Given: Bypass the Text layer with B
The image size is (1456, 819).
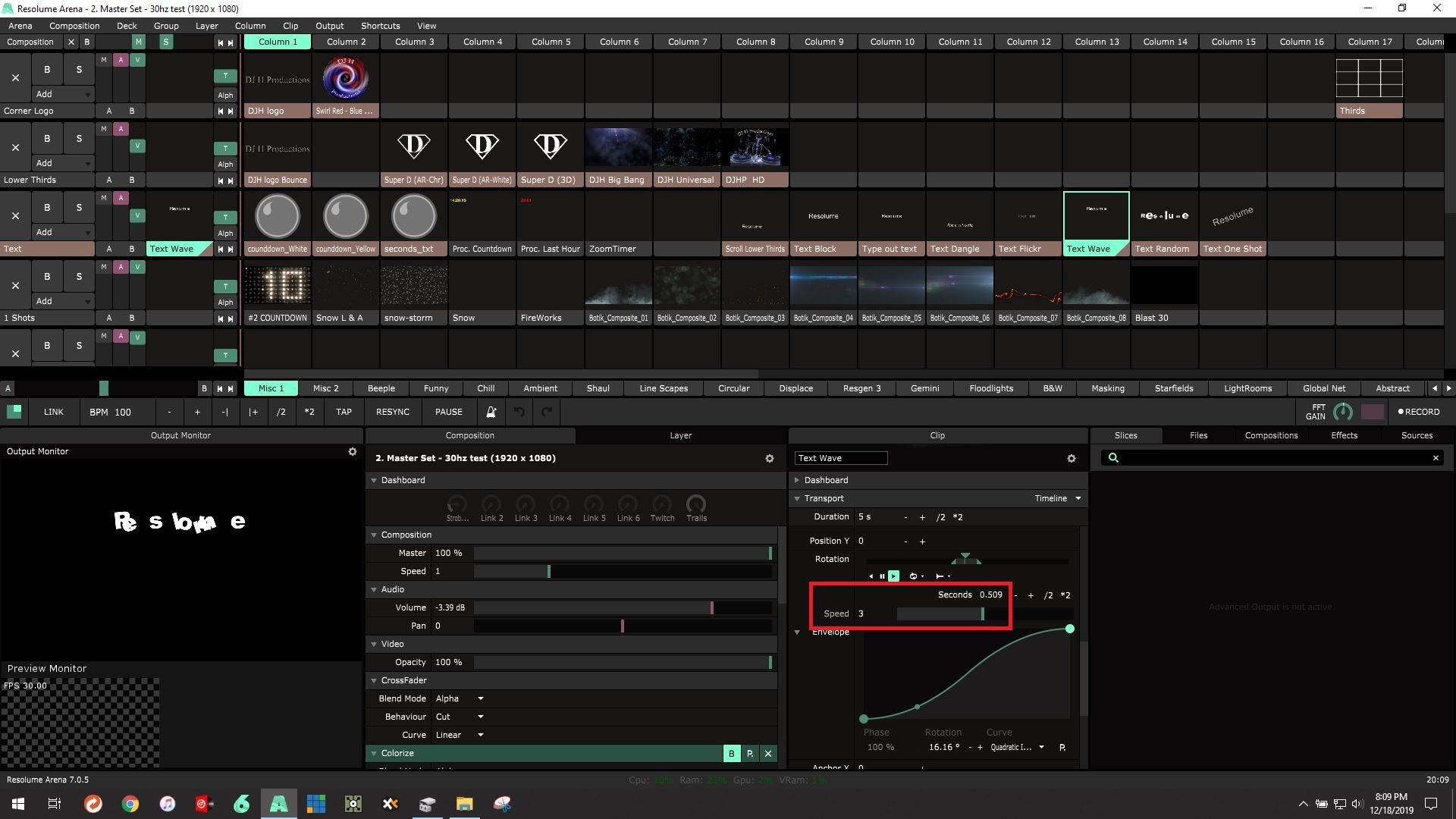Looking at the screenshot, I should [47, 208].
